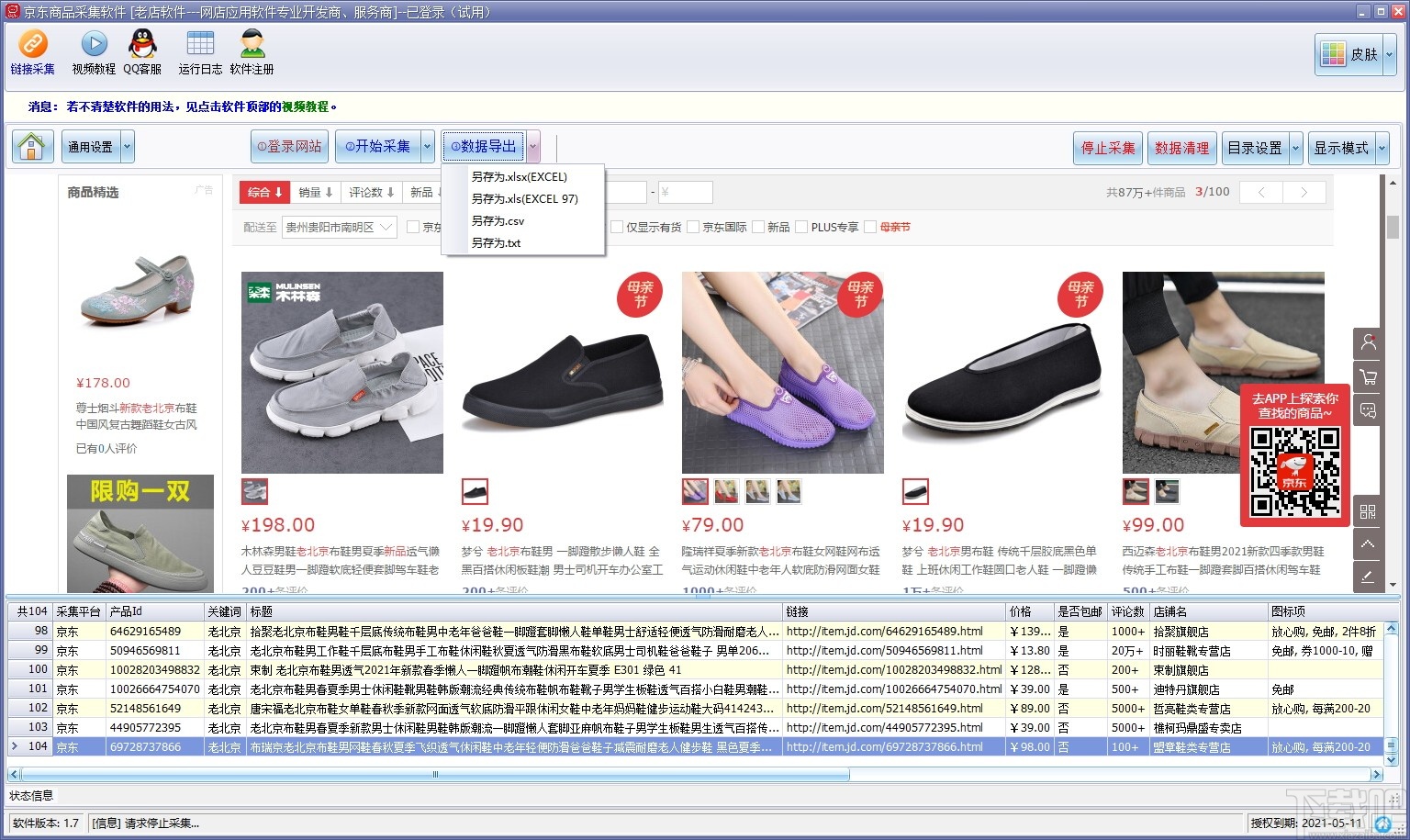This screenshot has width=1410, height=840.
Task: Select the purple variant thumbnail under ¥79.00 shoe
Action: click(x=695, y=492)
